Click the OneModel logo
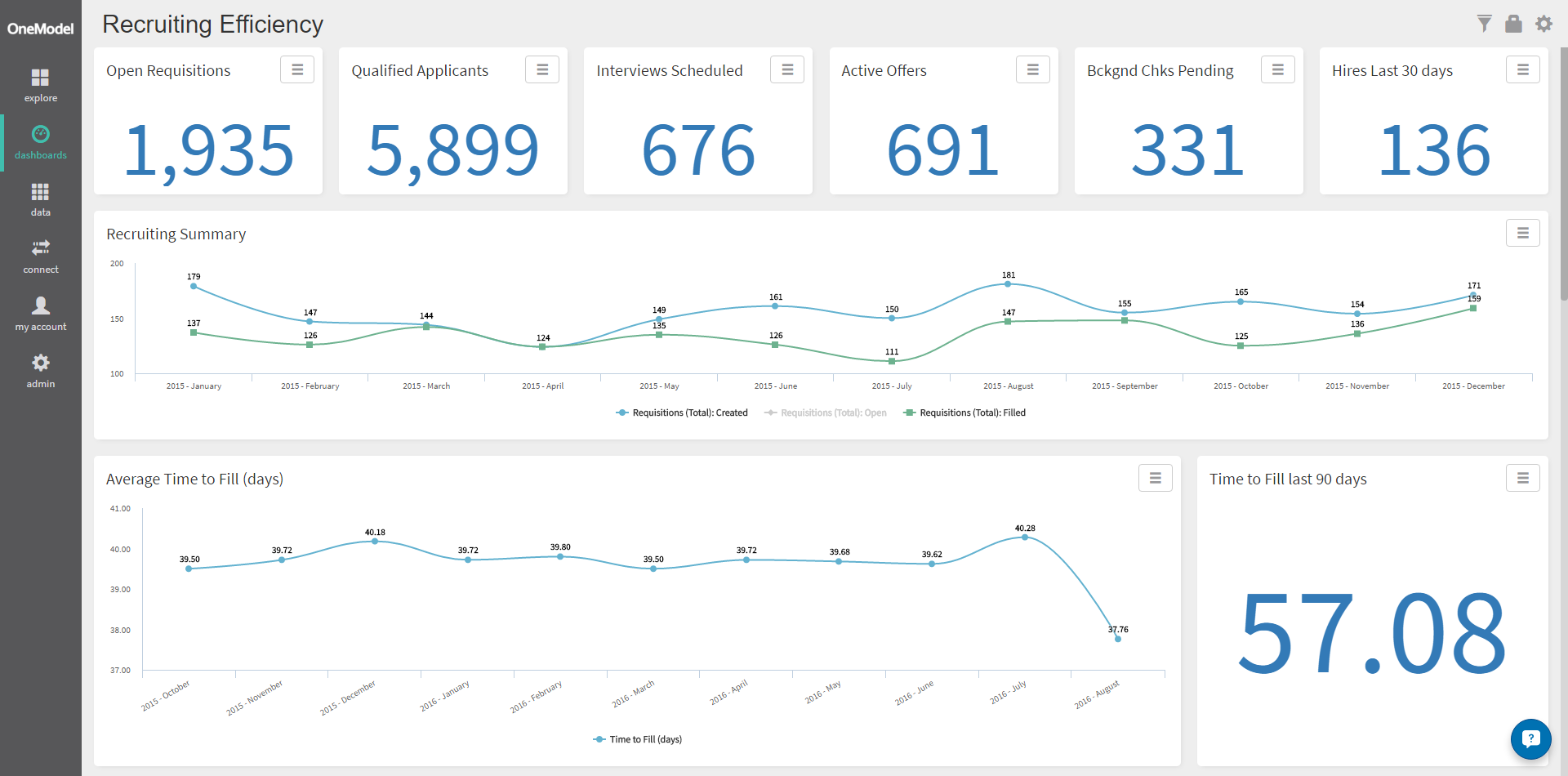The width and height of the screenshot is (1568, 776). pos(41,29)
